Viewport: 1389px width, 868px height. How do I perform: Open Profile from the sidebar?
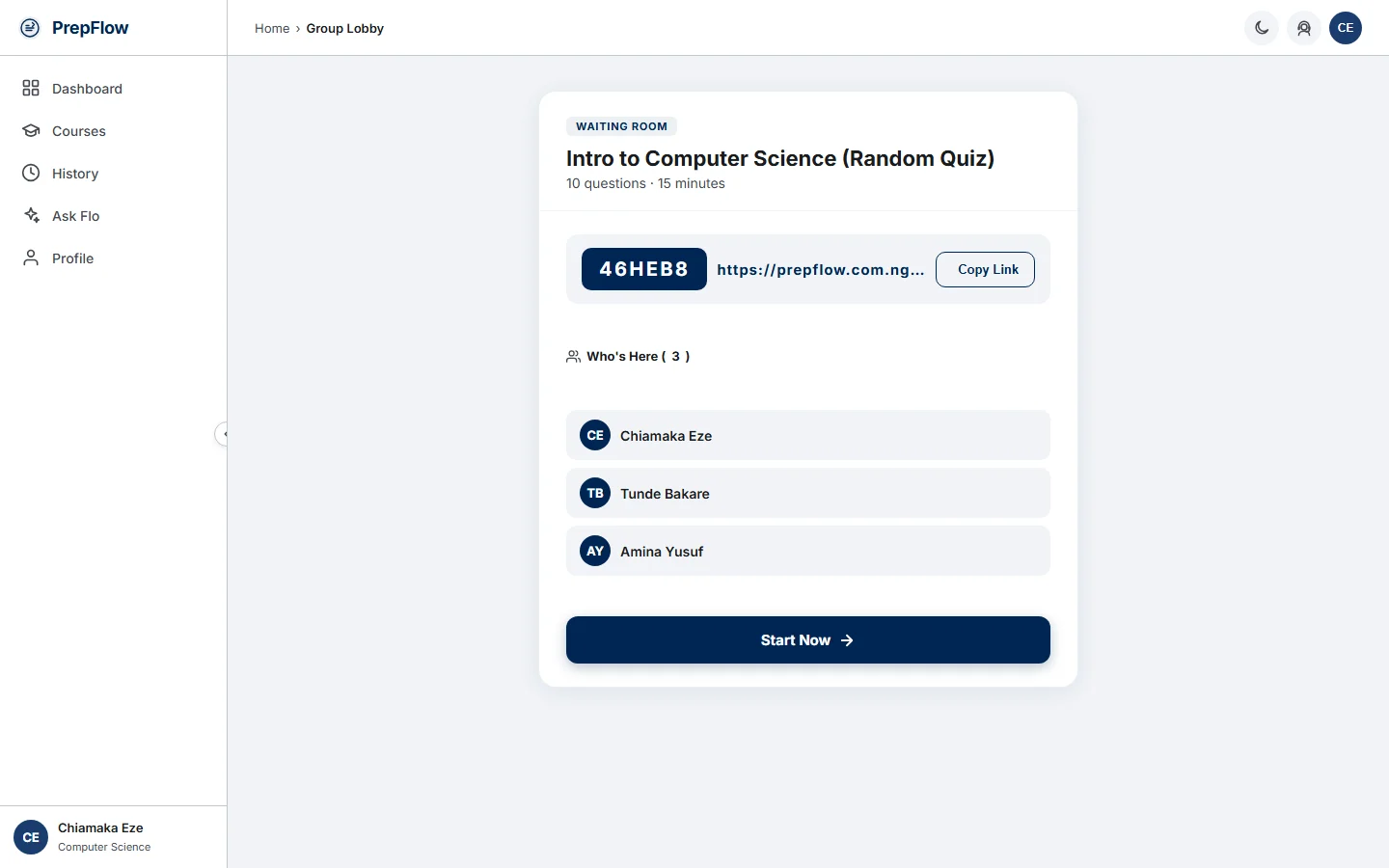tap(114, 258)
